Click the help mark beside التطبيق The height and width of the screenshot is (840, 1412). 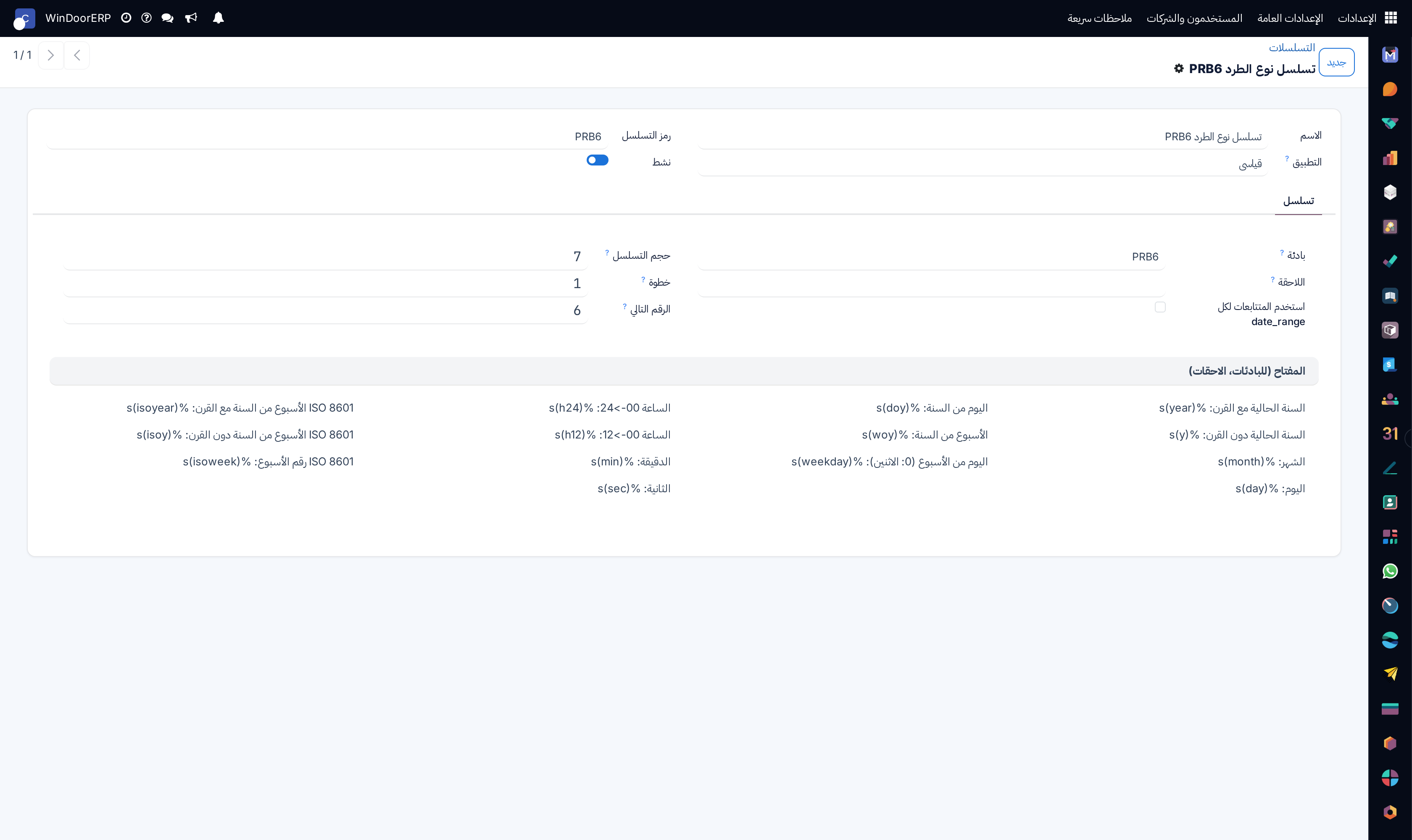(1287, 158)
